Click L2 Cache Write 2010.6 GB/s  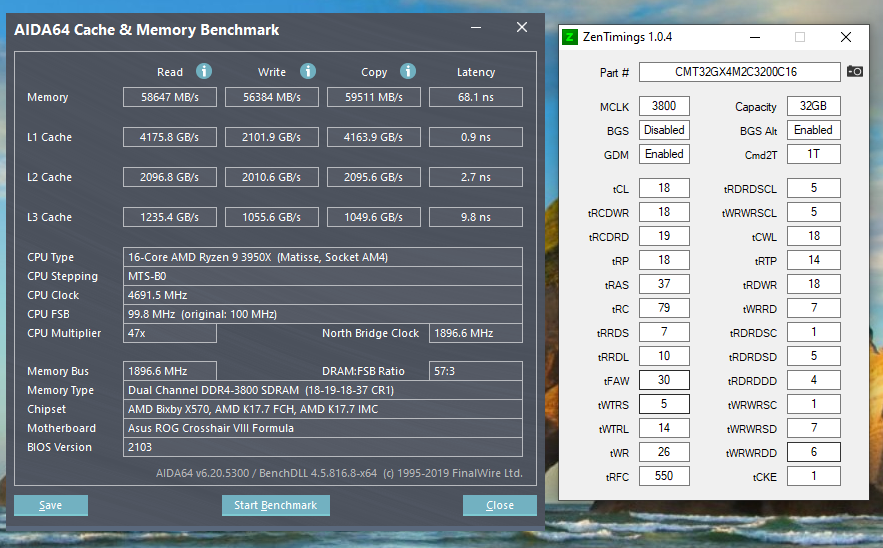tap(271, 177)
